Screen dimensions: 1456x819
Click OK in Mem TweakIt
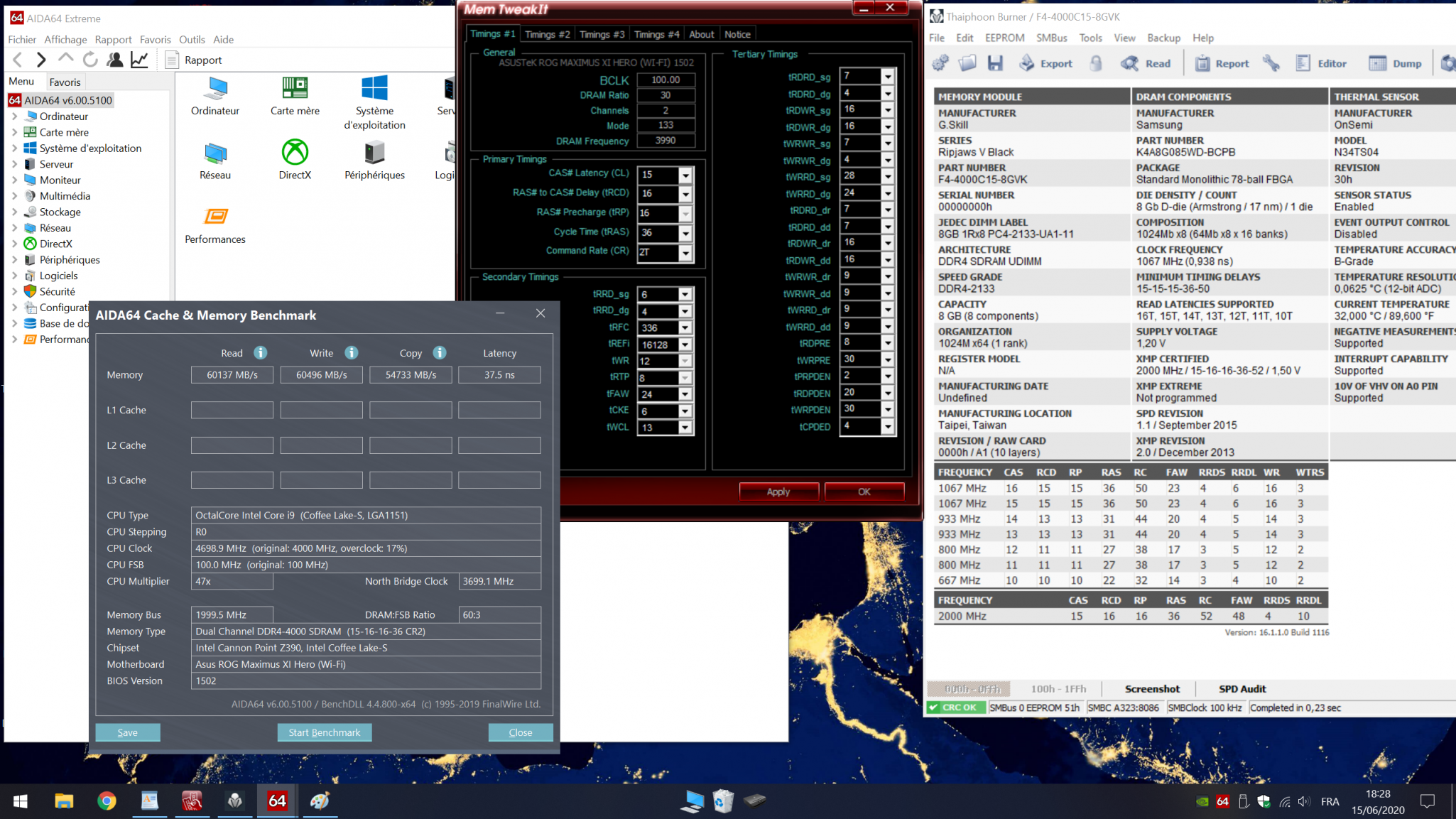[x=864, y=492]
